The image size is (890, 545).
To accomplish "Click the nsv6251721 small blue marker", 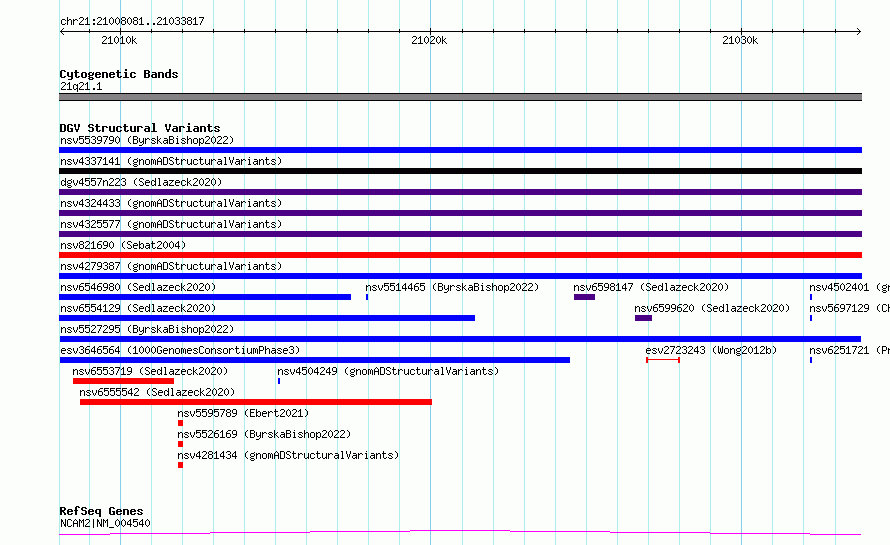I will point(811,360).
